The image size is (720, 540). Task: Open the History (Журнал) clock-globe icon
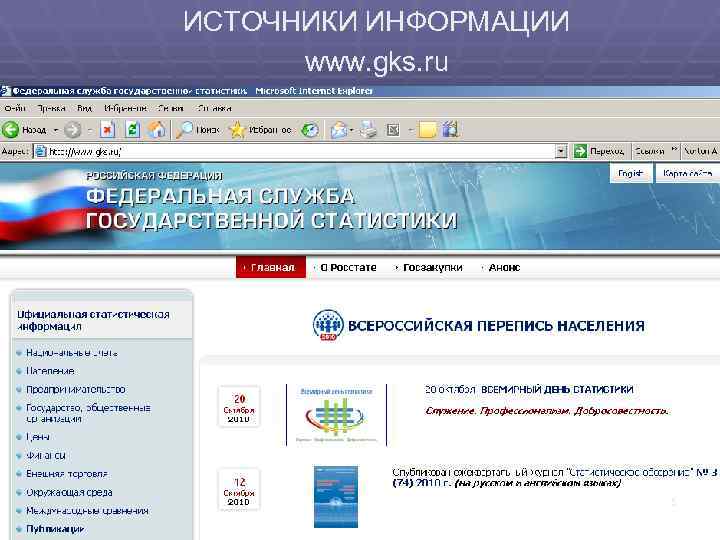click(x=310, y=130)
